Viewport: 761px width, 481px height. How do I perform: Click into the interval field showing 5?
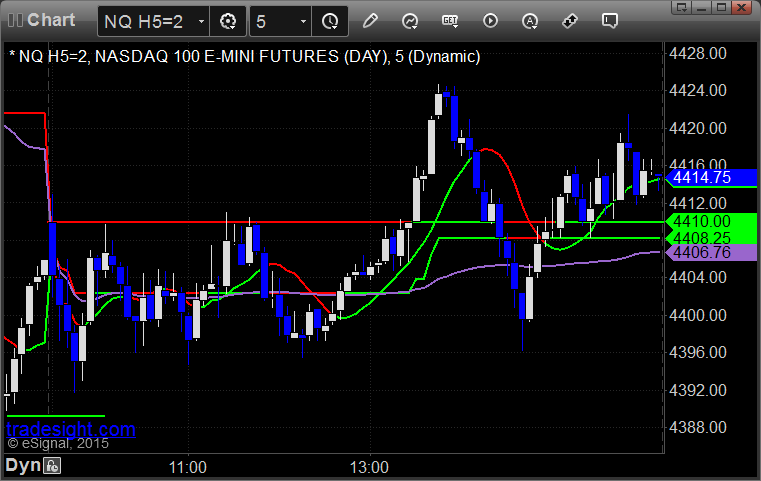pos(280,22)
